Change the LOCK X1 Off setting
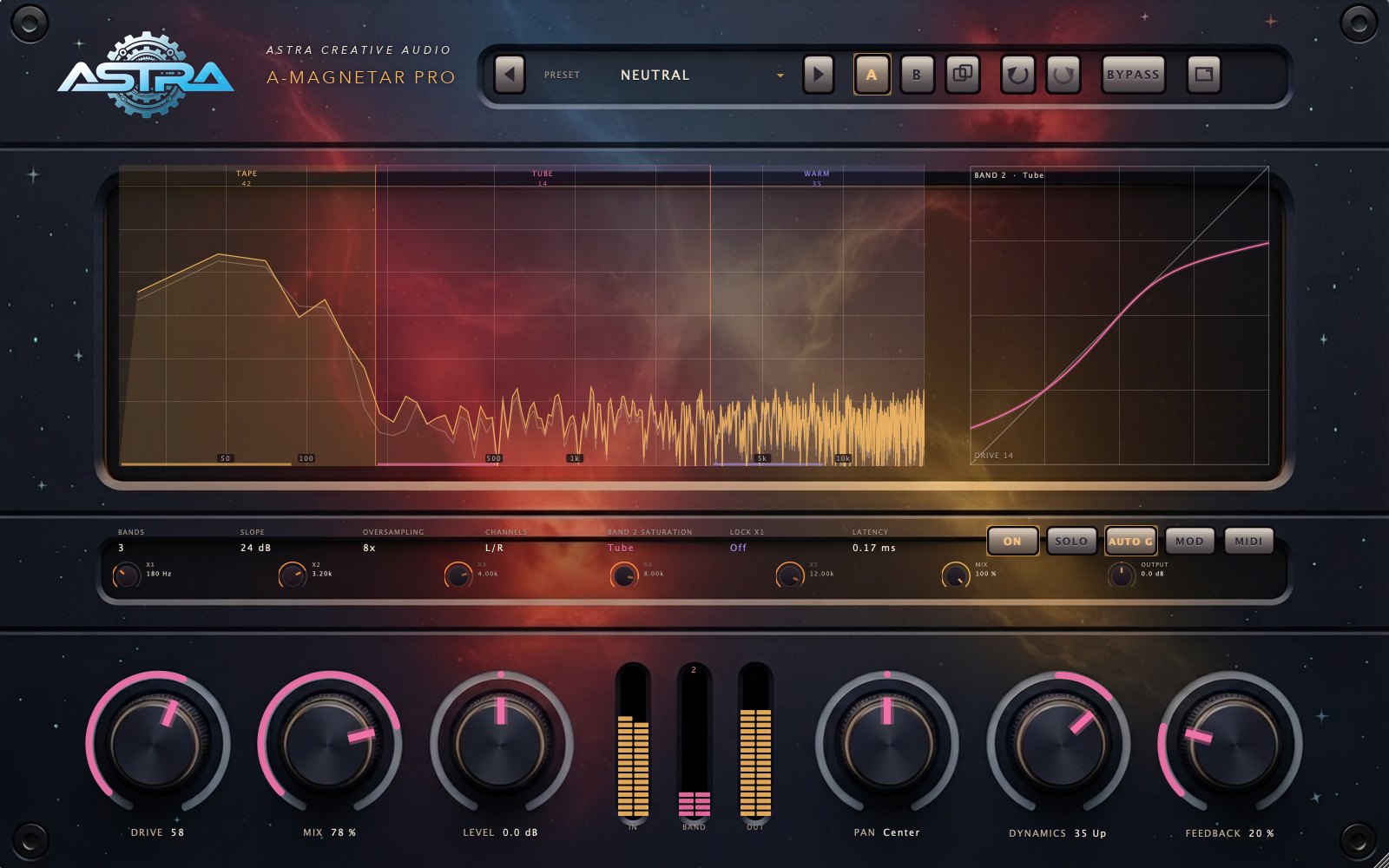Image resolution: width=1389 pixels, height=868 pixels. coord(738,548)
